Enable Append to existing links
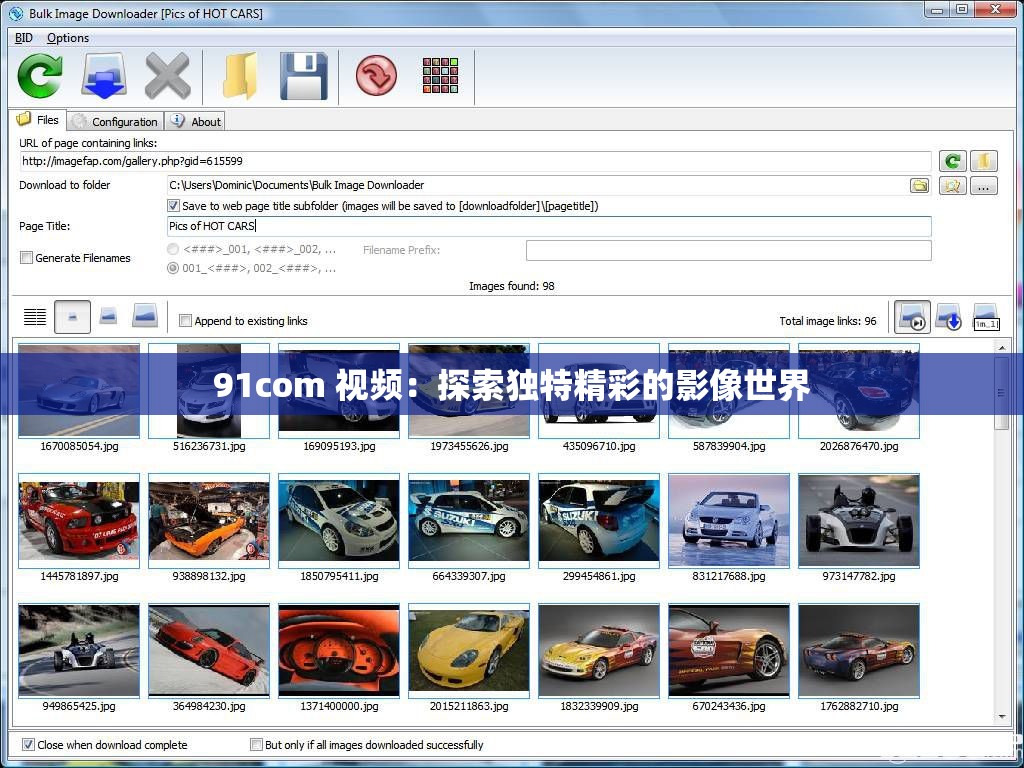The width and height of the screenshot is (1024, 768). [185, 321]
